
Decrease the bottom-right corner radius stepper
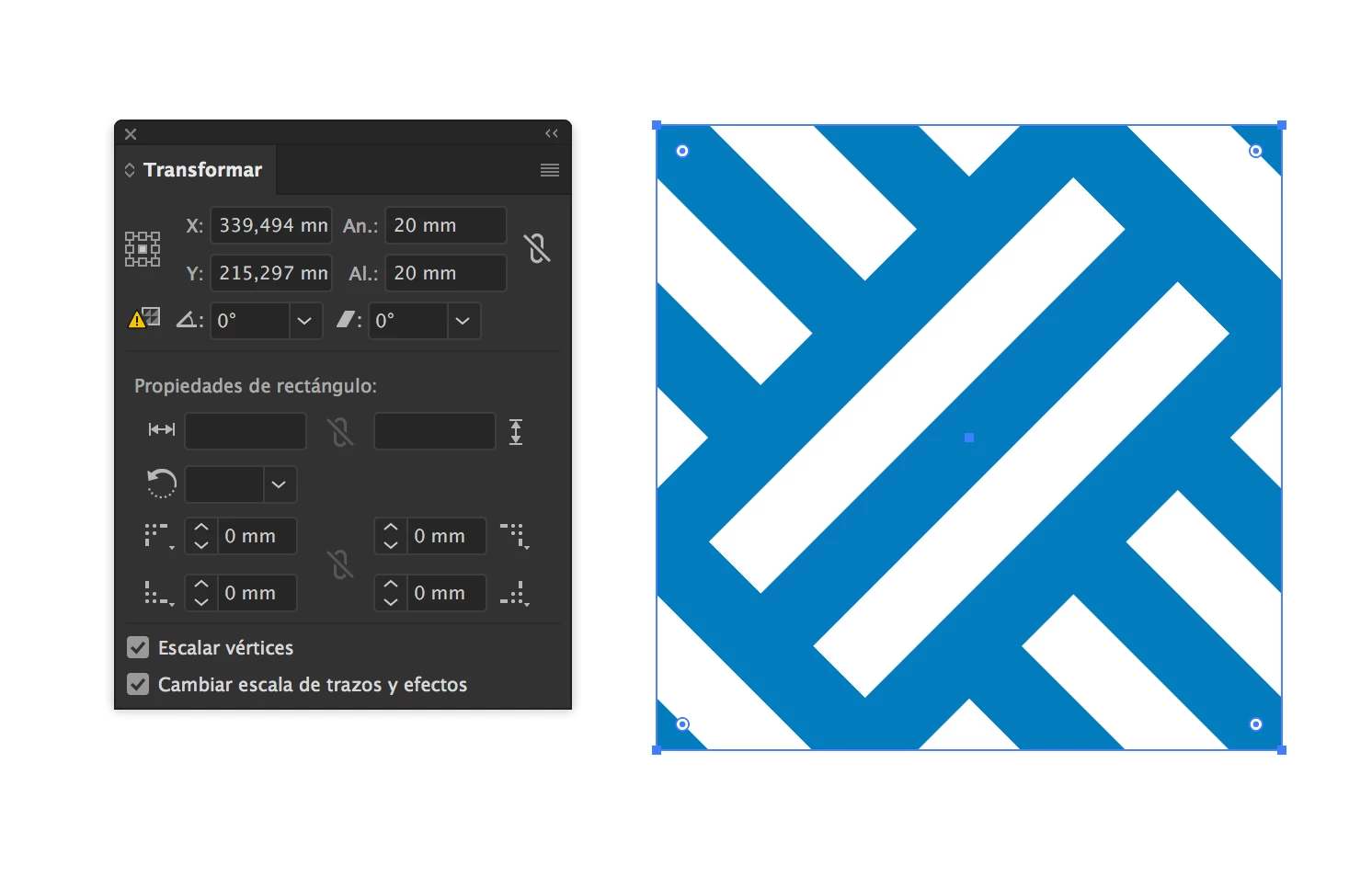click(x=391, y=602)
